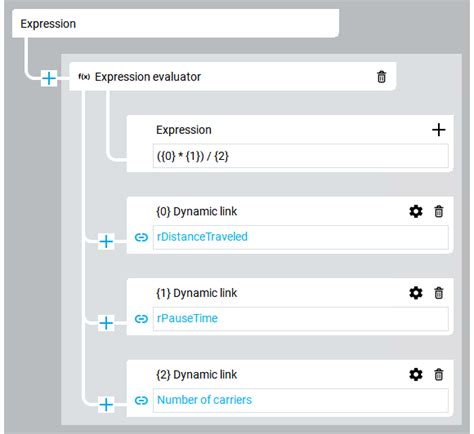
Task: Open settings gear for {0} Dynamic link
Action: pyautogui.click(x=416, y=211)
